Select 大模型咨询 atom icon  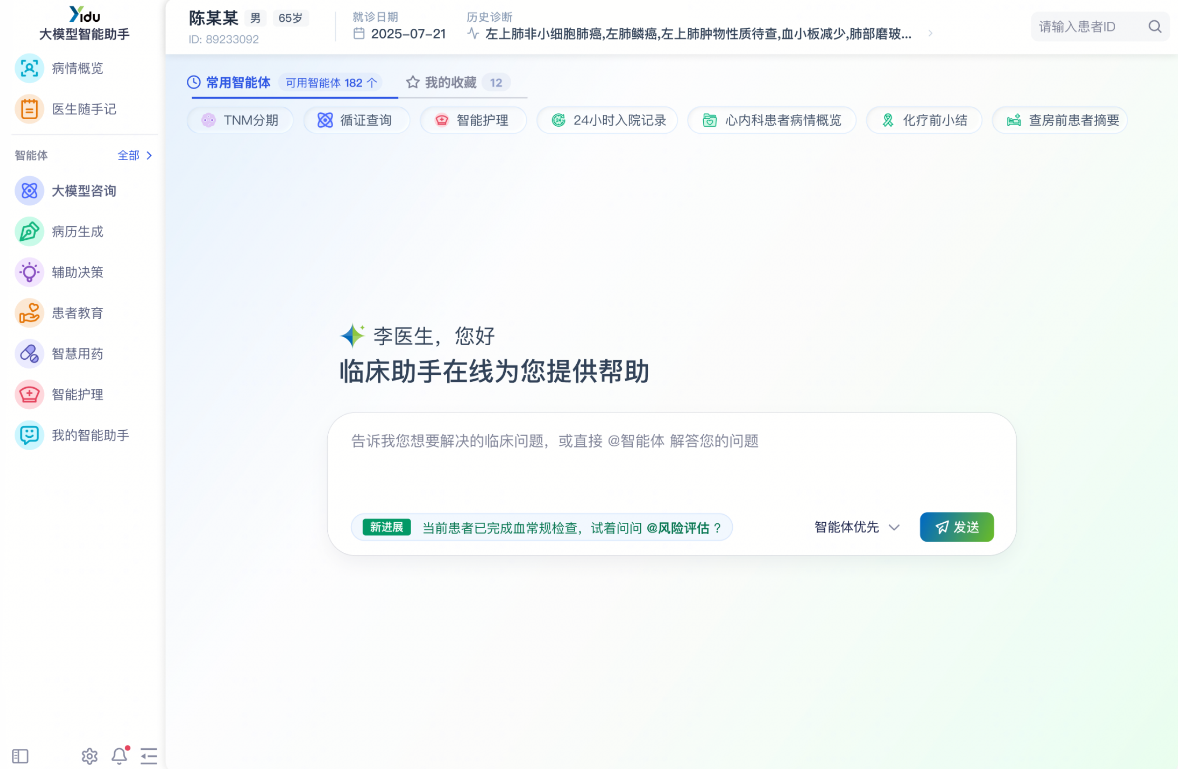pos(29,191)
